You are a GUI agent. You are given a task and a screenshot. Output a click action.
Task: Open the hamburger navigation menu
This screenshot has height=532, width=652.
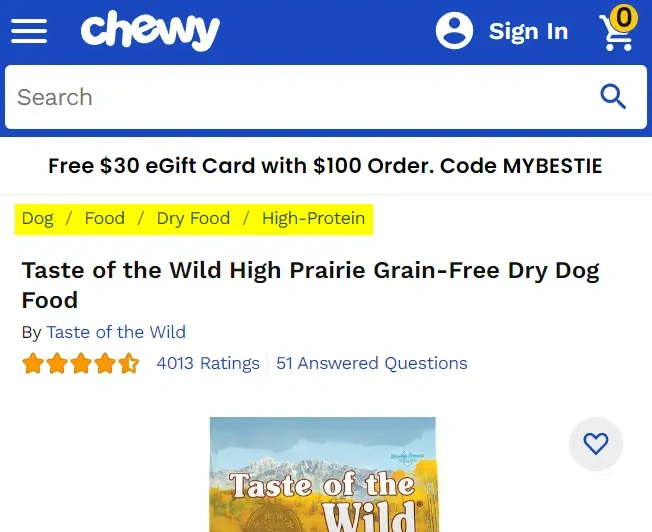tap(29, 31)
